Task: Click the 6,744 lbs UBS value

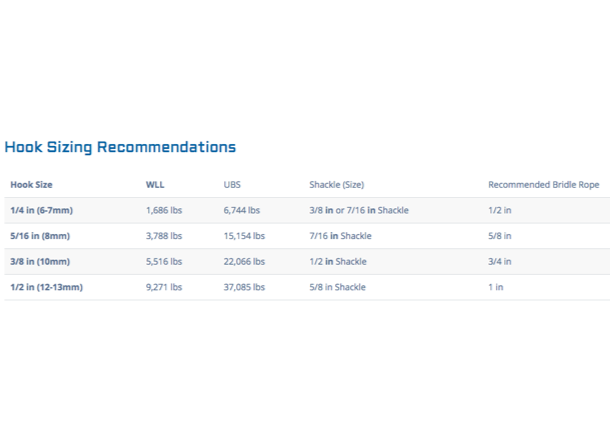Action: point(242,210)
